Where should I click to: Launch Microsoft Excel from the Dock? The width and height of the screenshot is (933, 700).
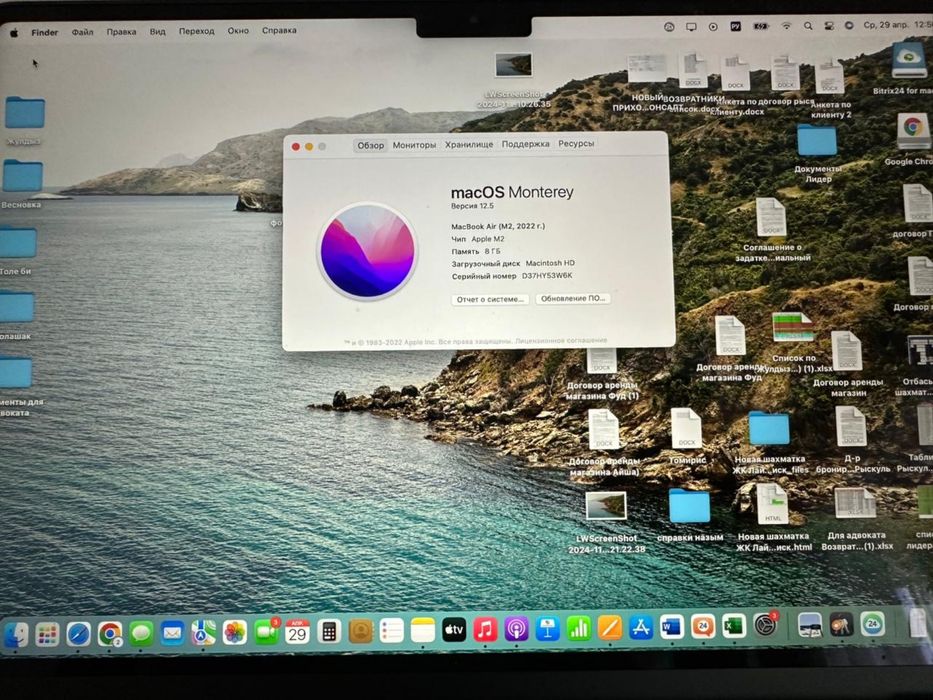pos(734,626)
